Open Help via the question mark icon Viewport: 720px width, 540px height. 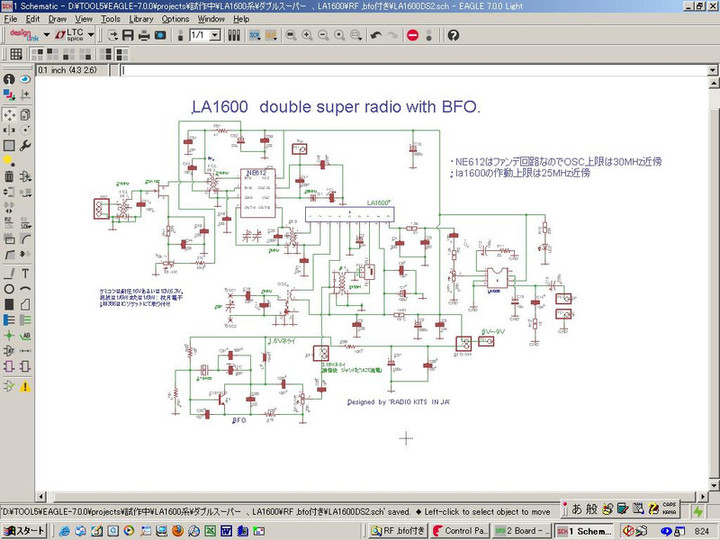coord(453,35)
